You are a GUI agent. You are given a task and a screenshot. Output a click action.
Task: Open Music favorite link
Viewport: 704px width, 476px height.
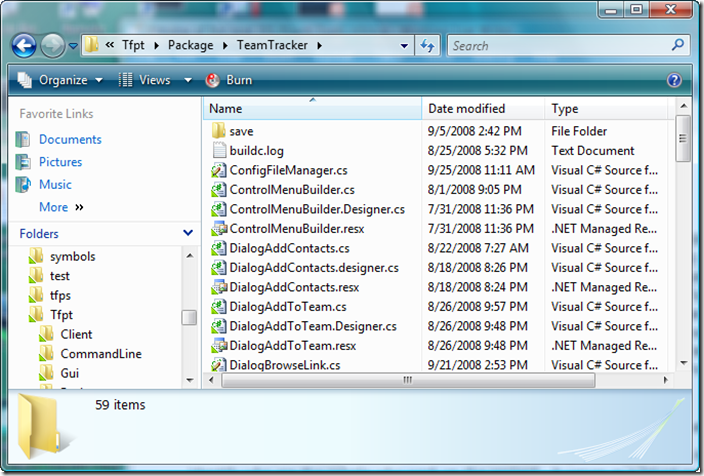(55, 184)
